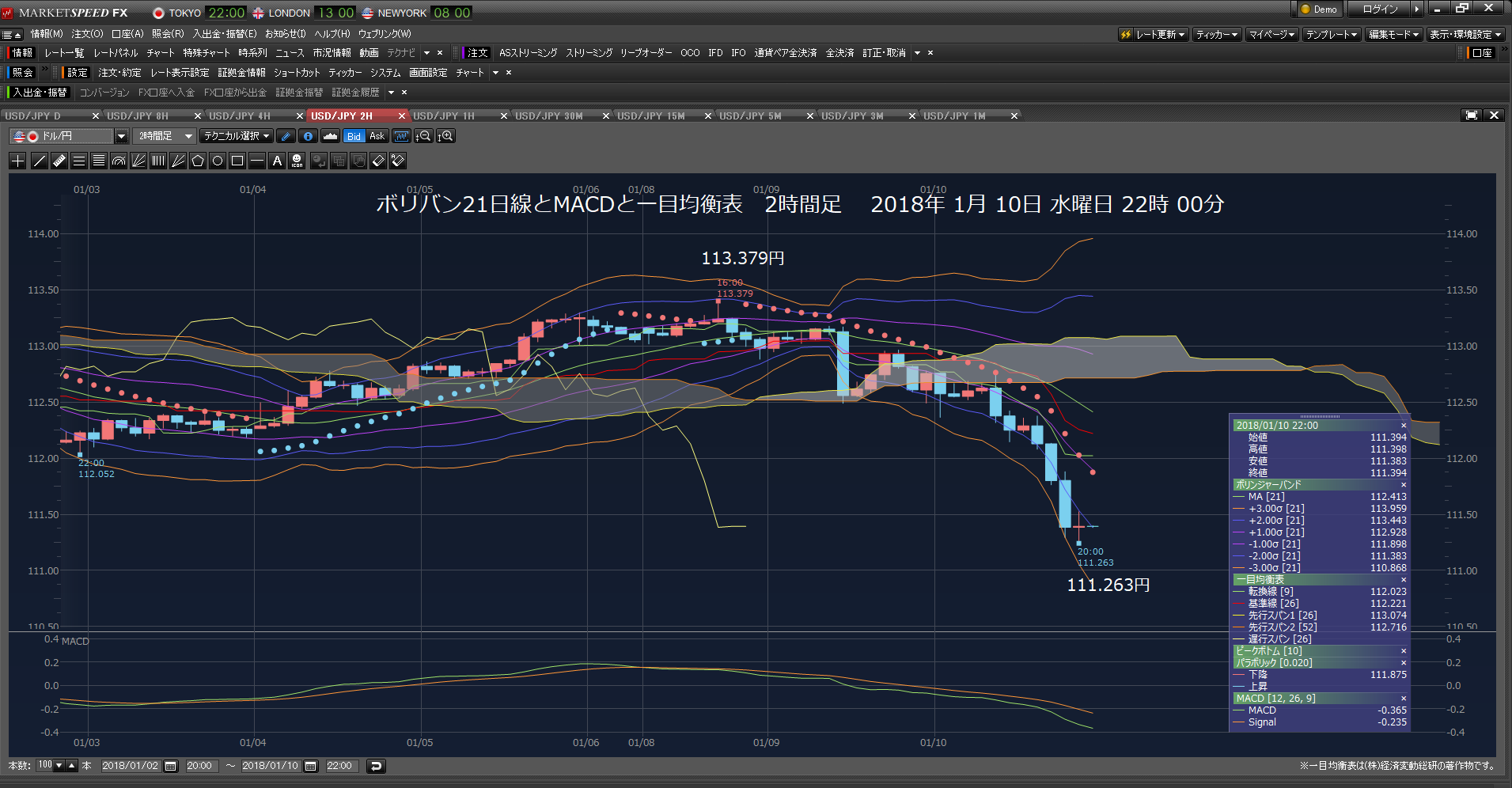Click the 口座 button at top right
The width and height of the screenshot is (1512, 788).
tap(1482, 53)
